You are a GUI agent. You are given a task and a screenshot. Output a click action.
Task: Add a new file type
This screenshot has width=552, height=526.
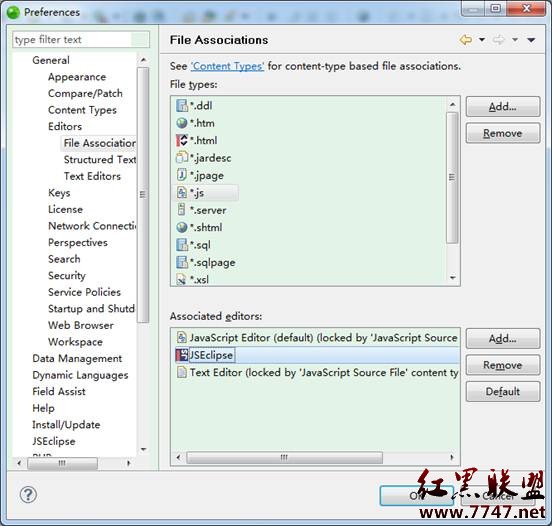point(503,107)
